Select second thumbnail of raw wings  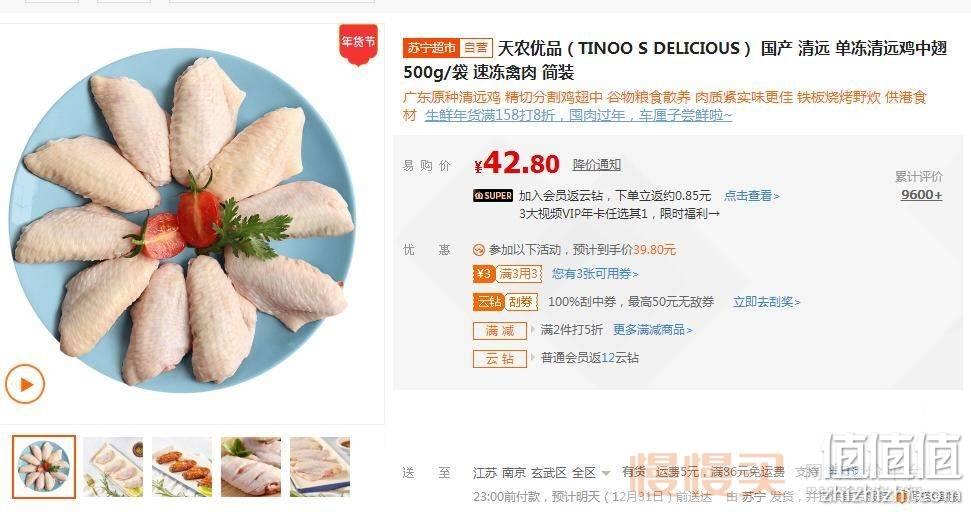pos(113,467)
